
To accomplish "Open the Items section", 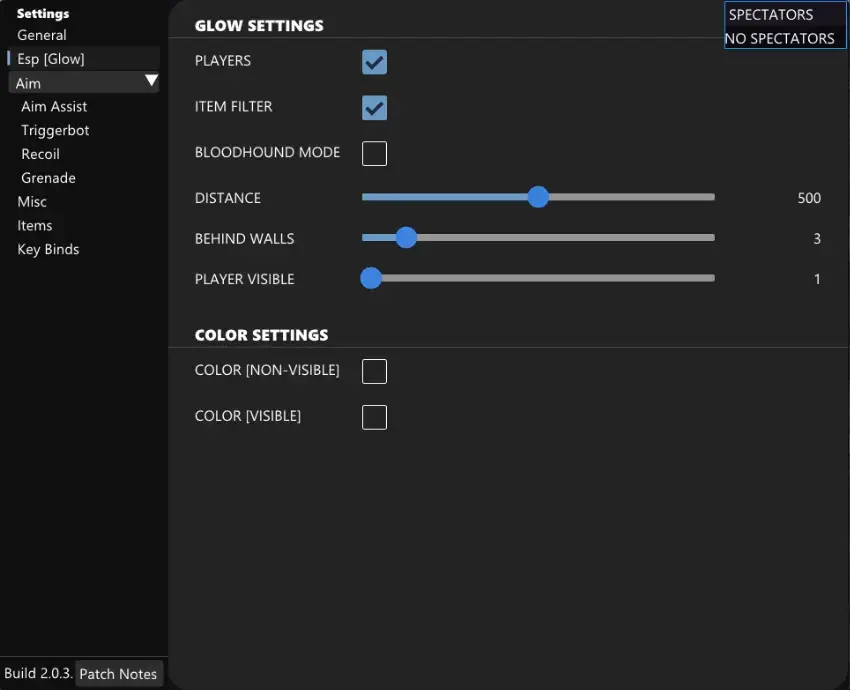I will pyautogui.click(x=35, y=226).
